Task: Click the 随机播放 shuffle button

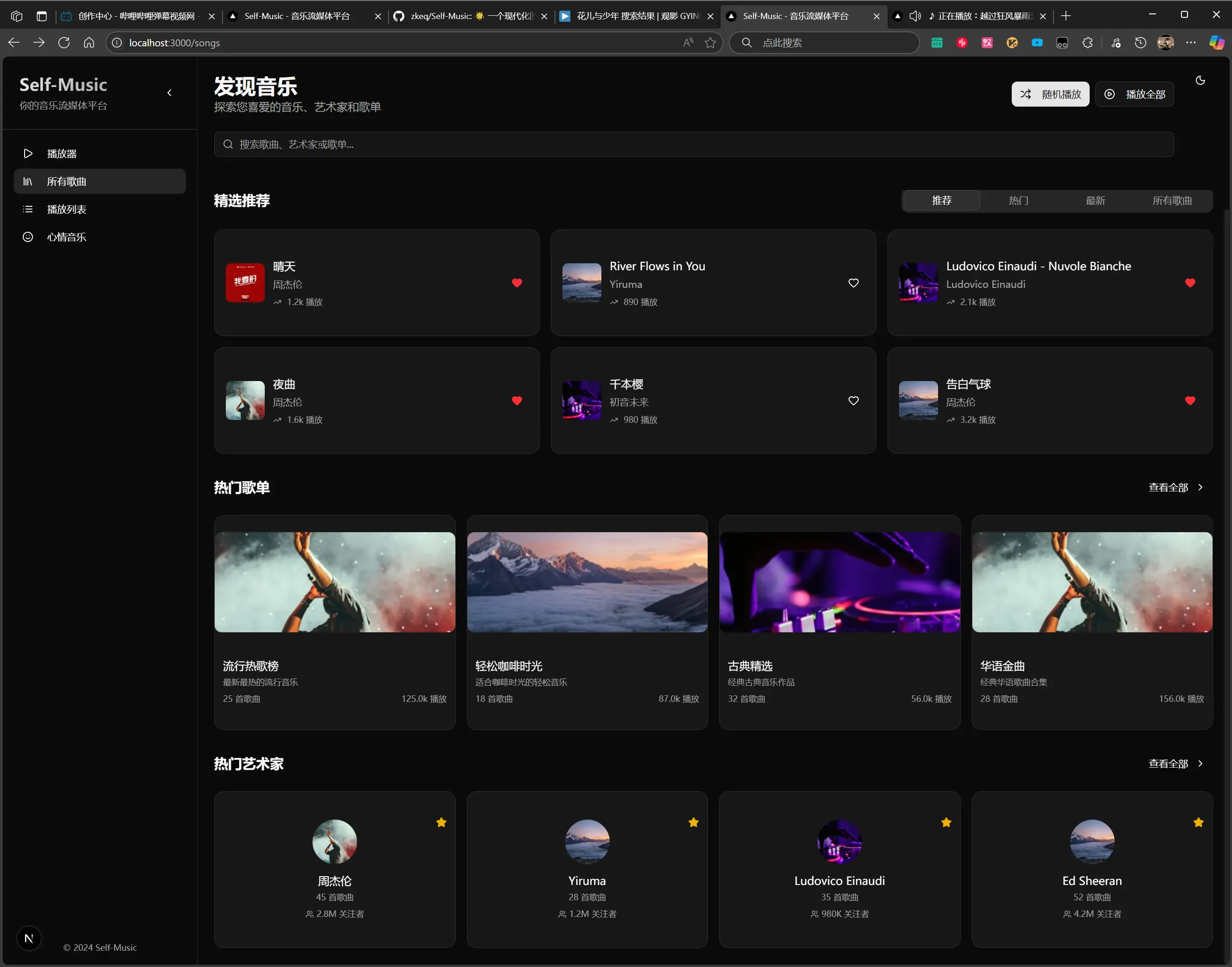Action: (x=1050, y=94)
